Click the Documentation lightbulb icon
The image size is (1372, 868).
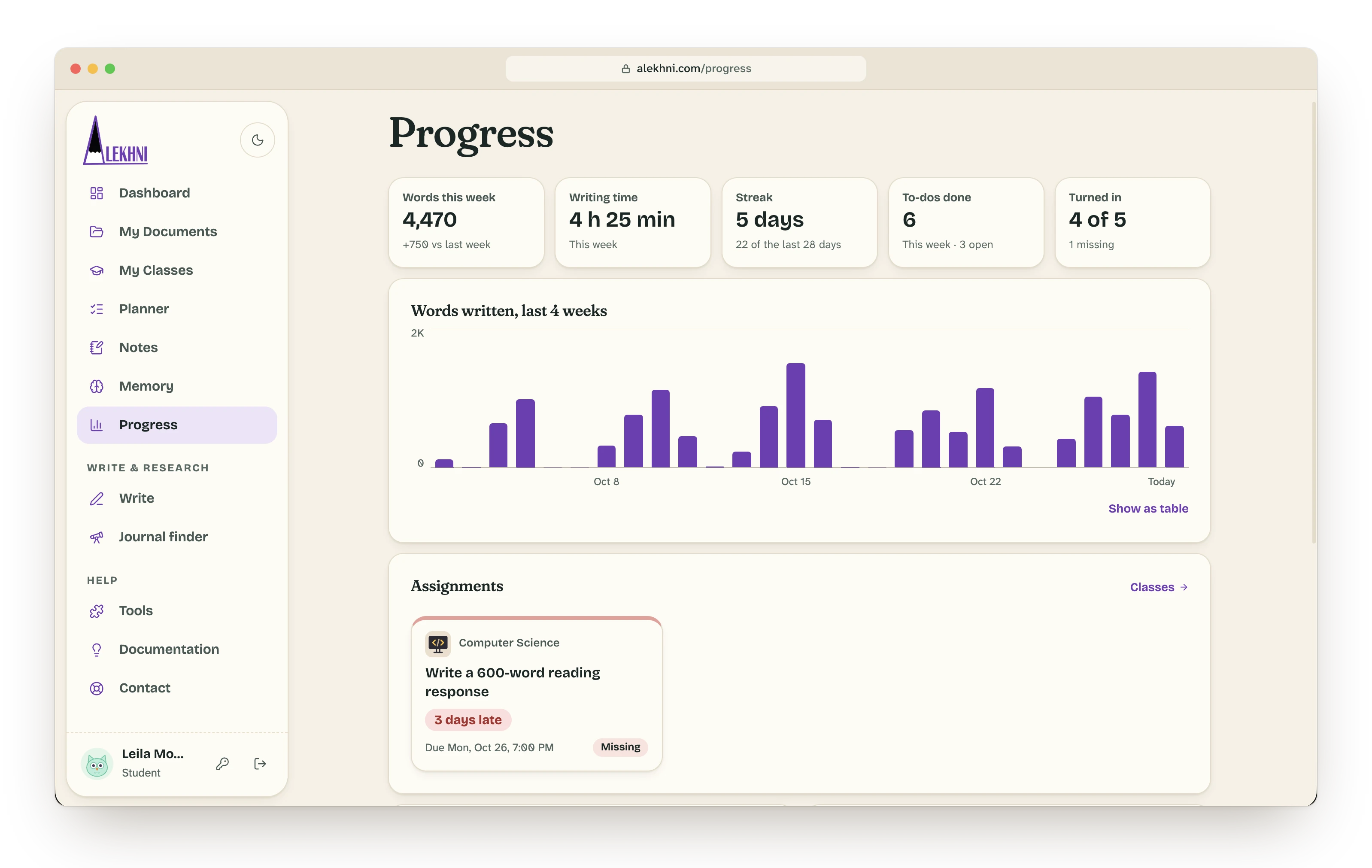coord(96,650)
